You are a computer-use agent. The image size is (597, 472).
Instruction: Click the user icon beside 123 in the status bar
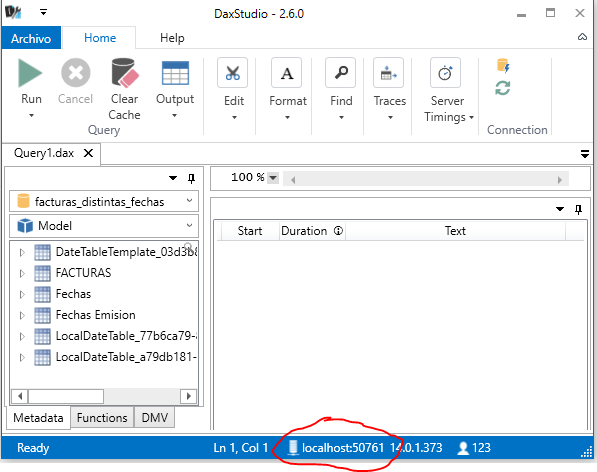[x=463, y=448]
